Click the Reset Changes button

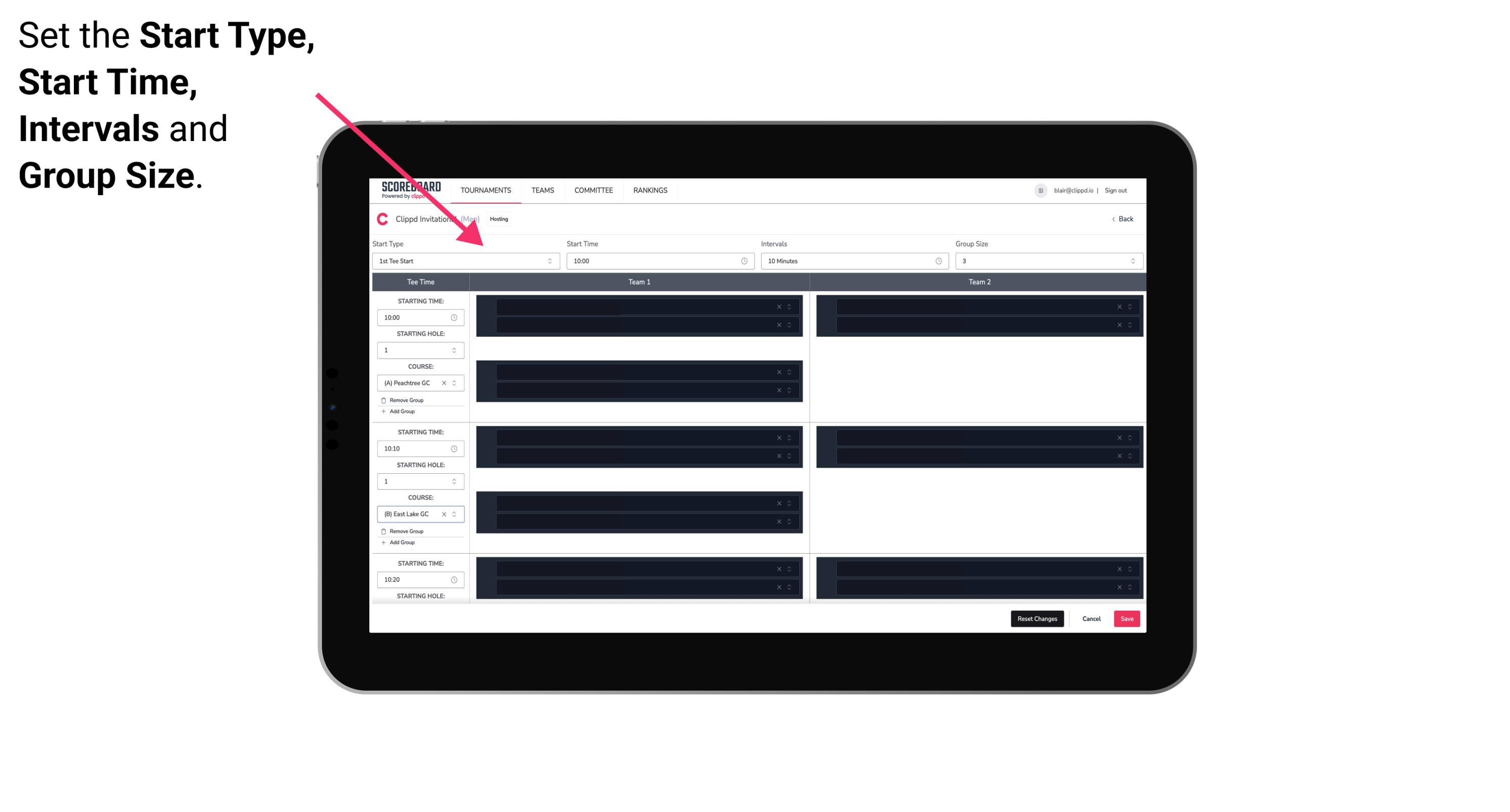coord(1038,619)
